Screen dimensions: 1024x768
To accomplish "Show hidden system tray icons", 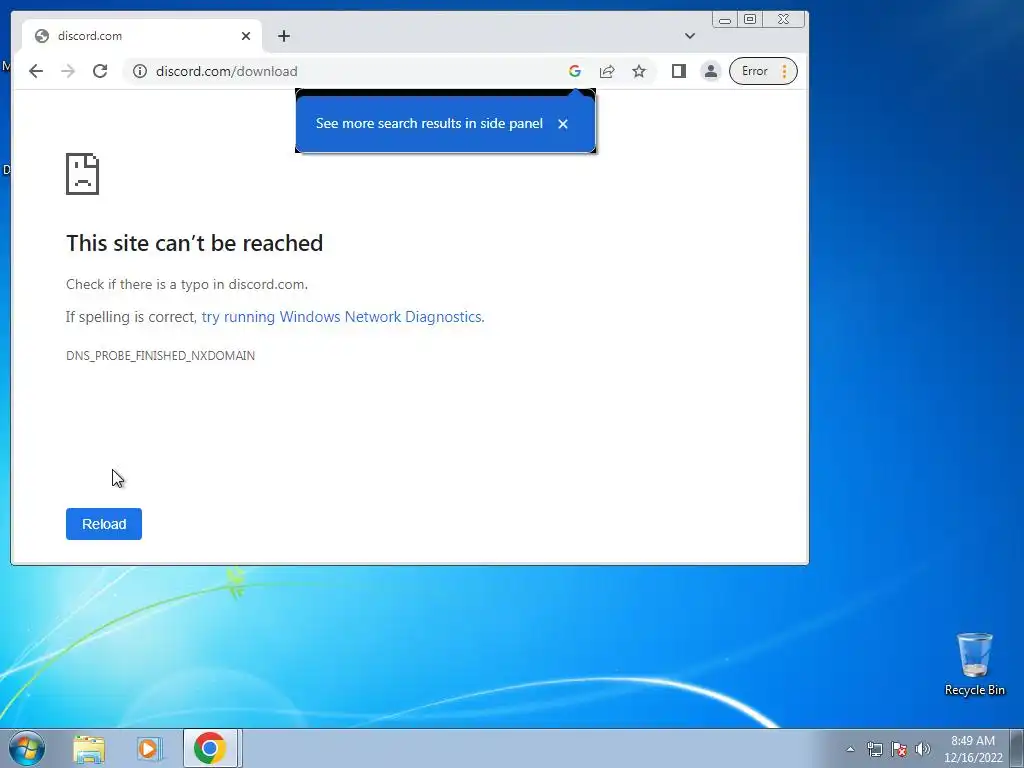I will 850,749.
